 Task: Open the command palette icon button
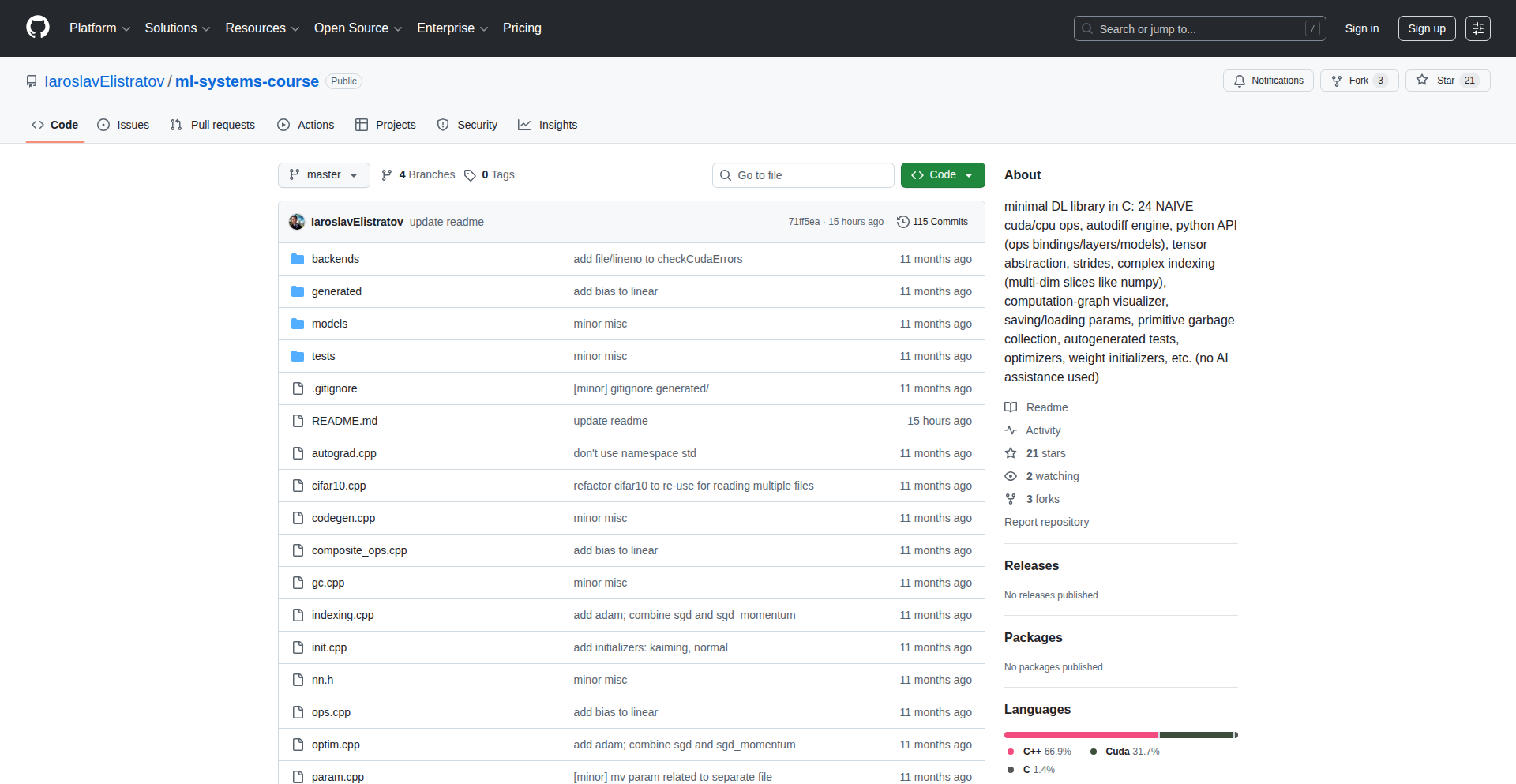1477,28
